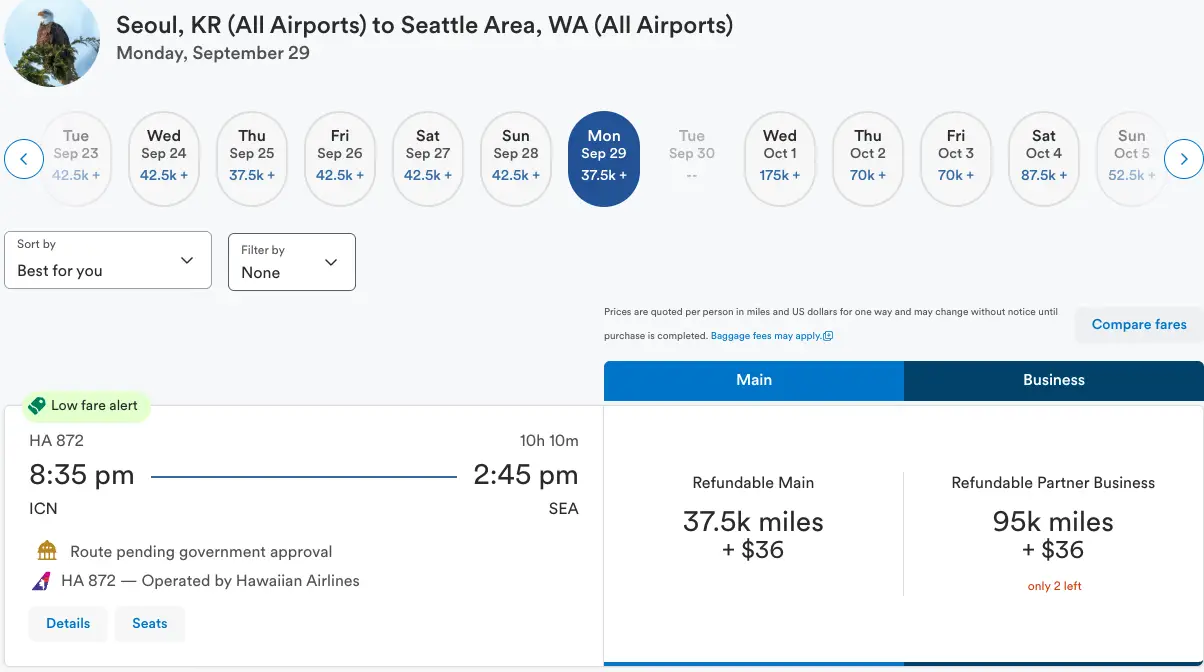Click the next dates right arrow
Image resolution: width=1204 pixels, height=672 pixels.
1183,159
